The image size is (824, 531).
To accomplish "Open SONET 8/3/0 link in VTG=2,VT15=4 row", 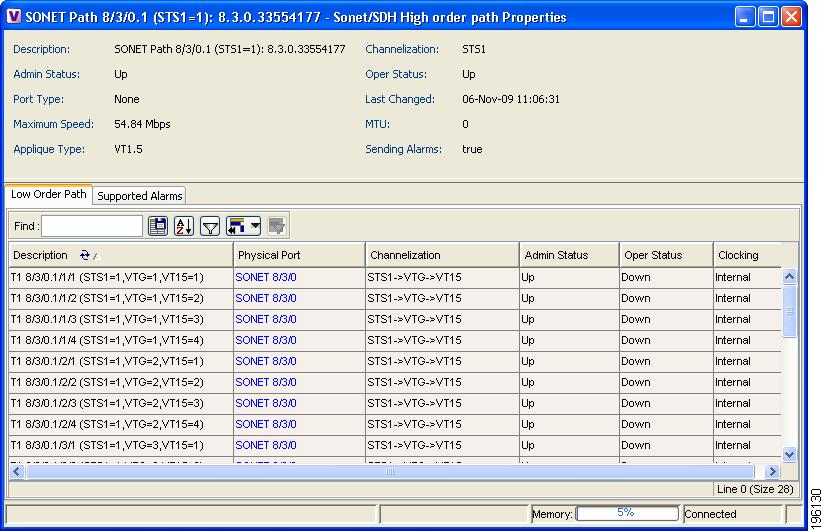I will tap(266, 424).
